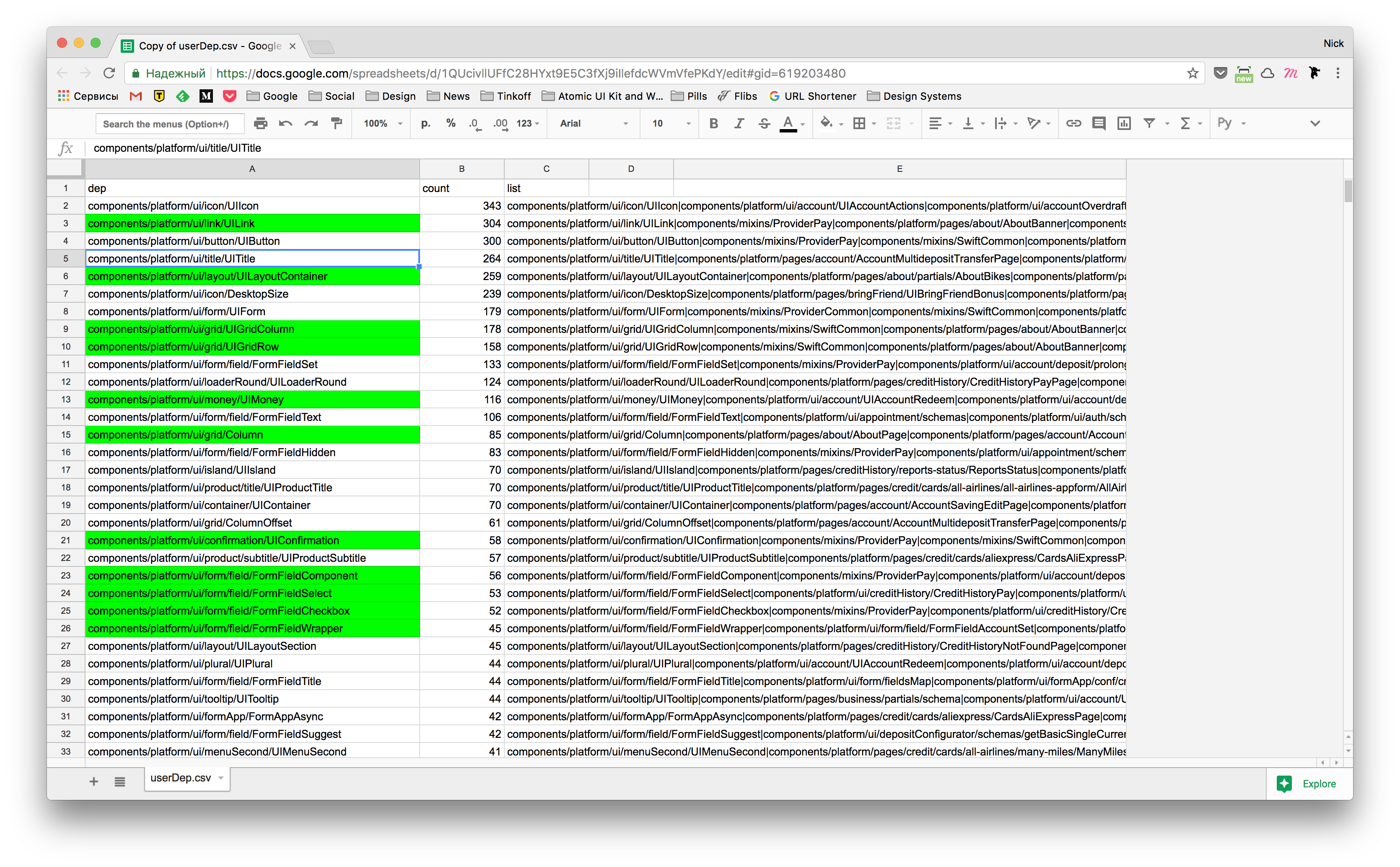Insert a comment
The height and width of the screenshot is (867, 1400).
point(1099,123)
